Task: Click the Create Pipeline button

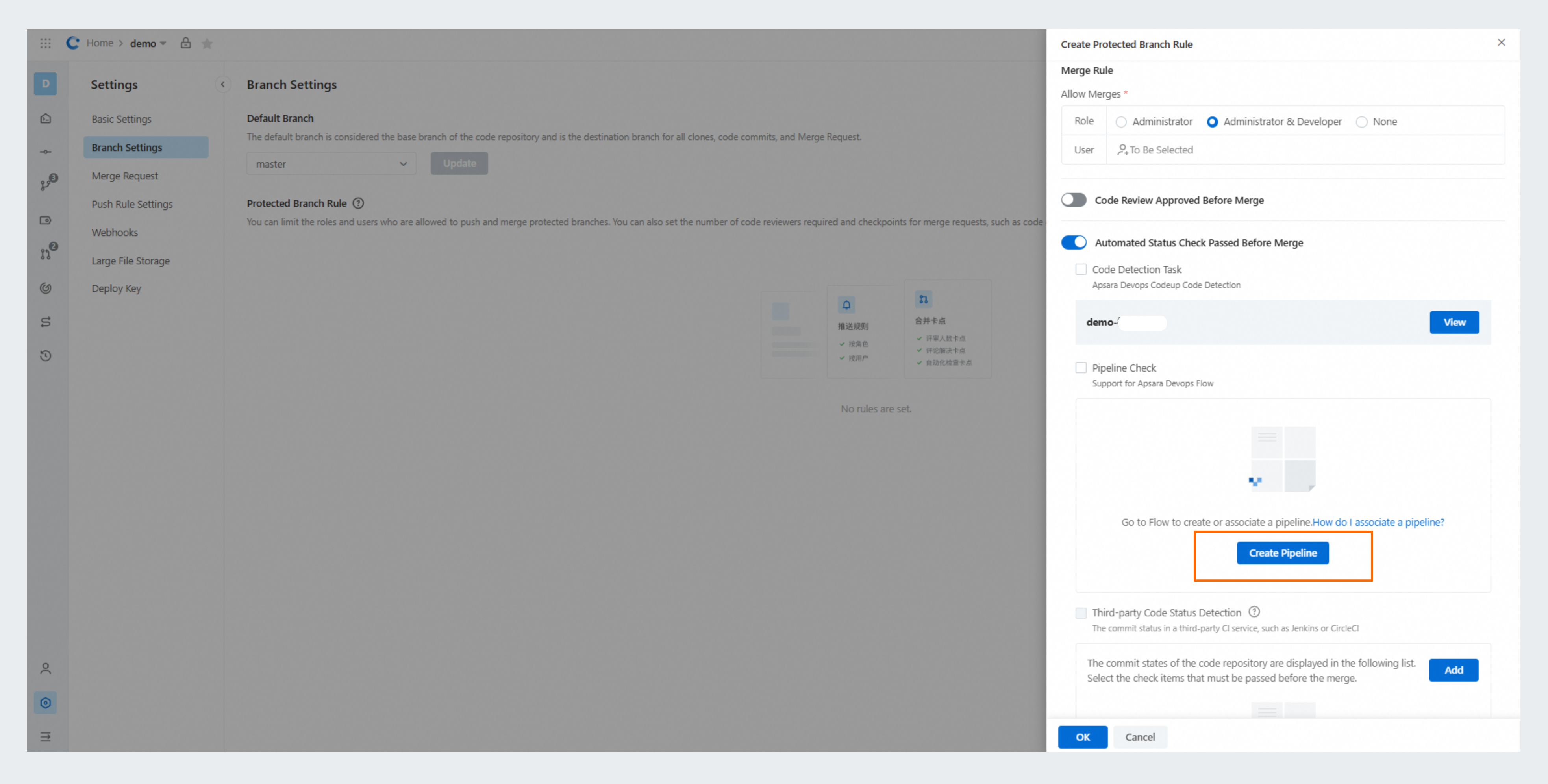Action: 1283,553
